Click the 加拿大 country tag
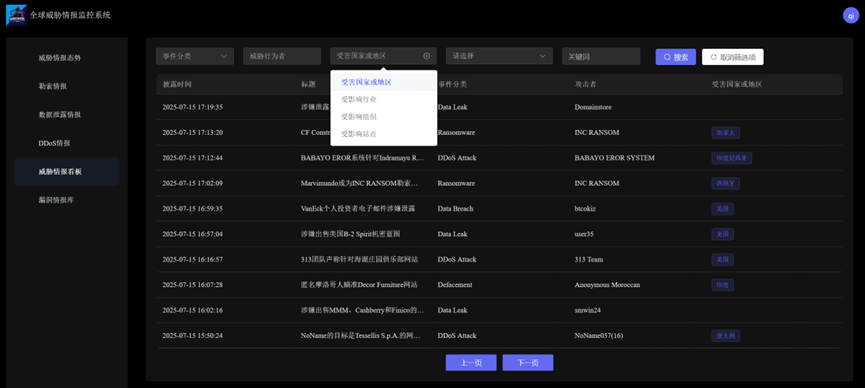The image size is (865, 388). point(725,132)
